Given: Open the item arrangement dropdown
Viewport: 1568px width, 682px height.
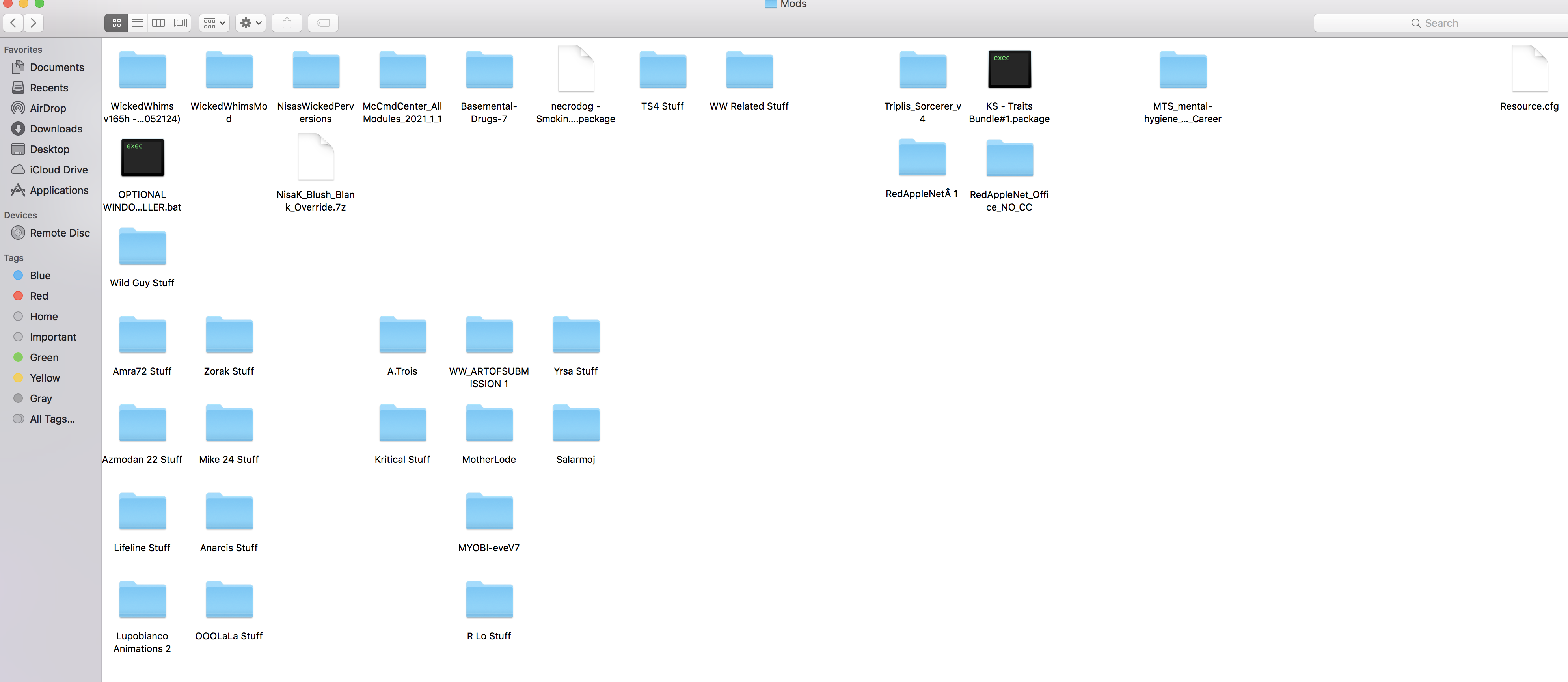Looking at the screenshot, I should click(214, 23).
